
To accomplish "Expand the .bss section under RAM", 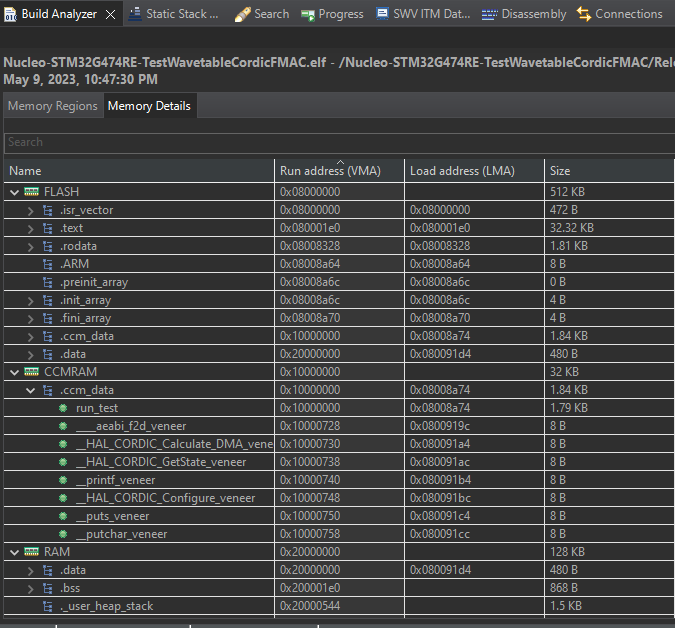I will 30,589.
